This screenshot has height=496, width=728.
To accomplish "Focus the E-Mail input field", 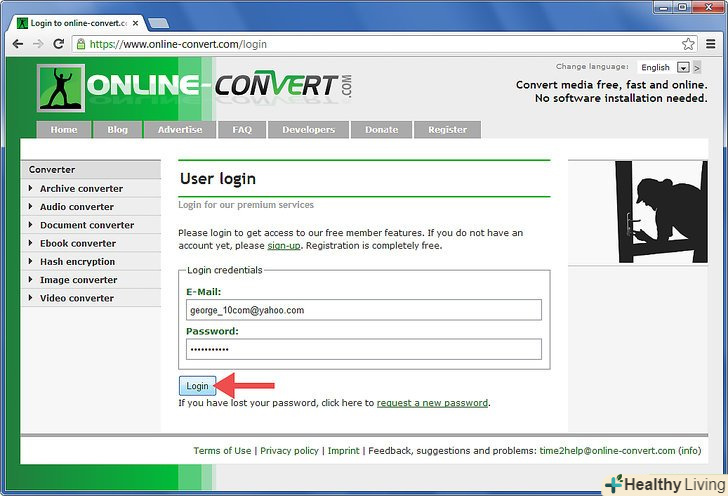I will click(x=364, y=310).
